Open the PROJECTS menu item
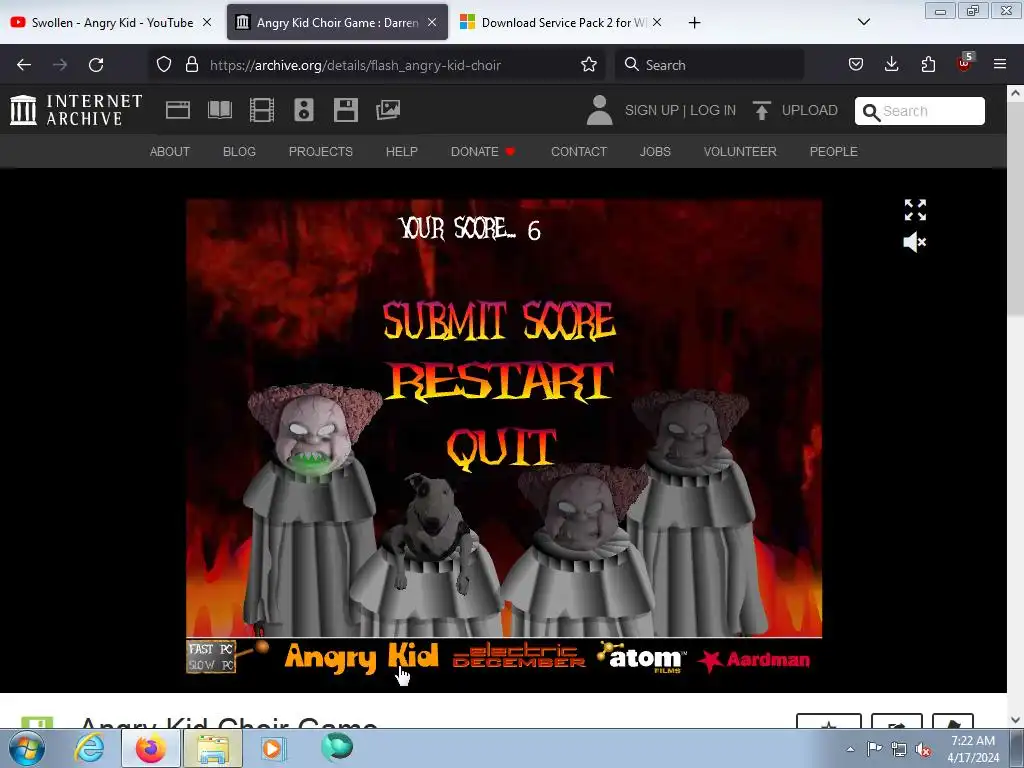The height and width of the screenshot is (768, 1024). coord(321,152)
